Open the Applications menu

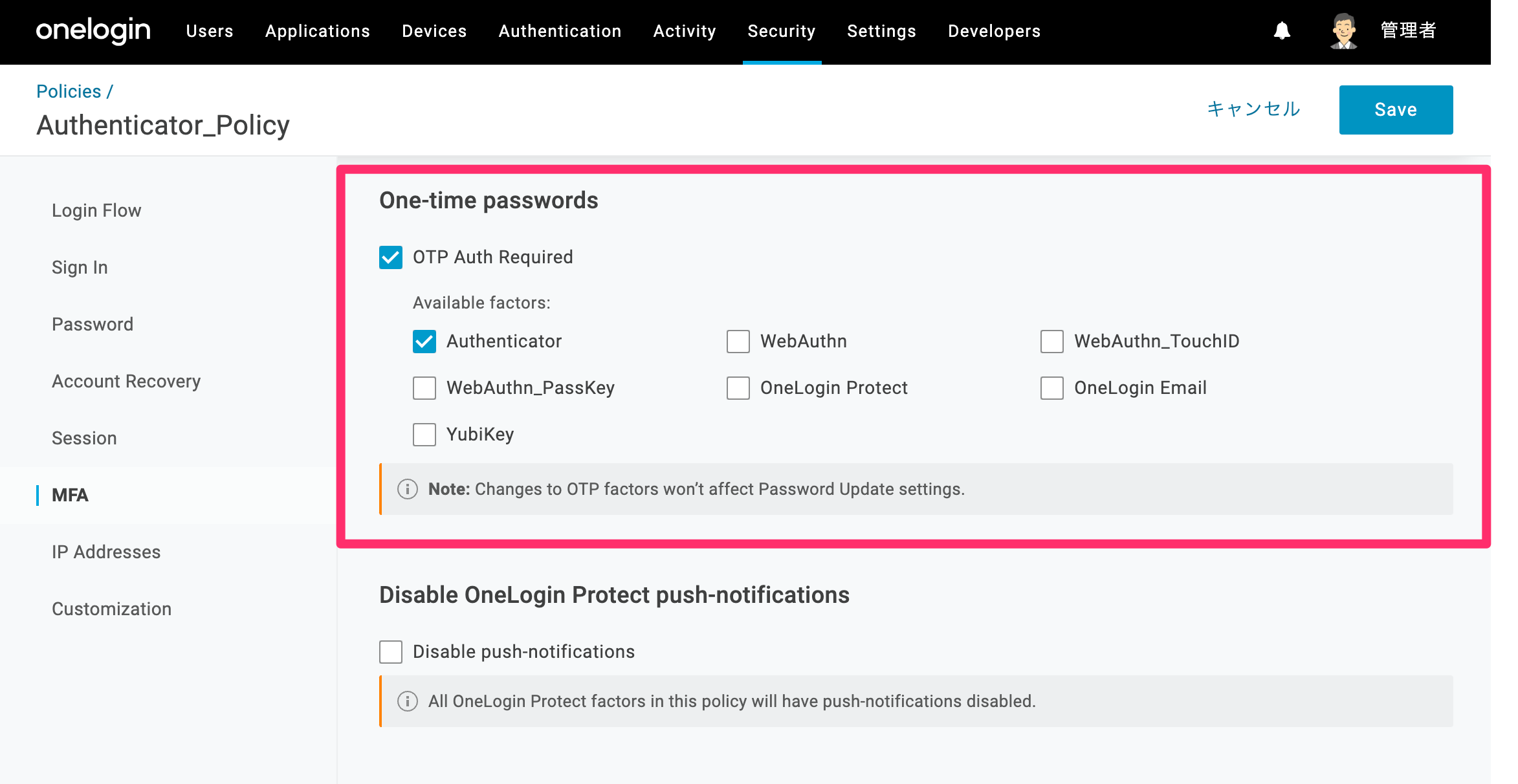(318, 31)
